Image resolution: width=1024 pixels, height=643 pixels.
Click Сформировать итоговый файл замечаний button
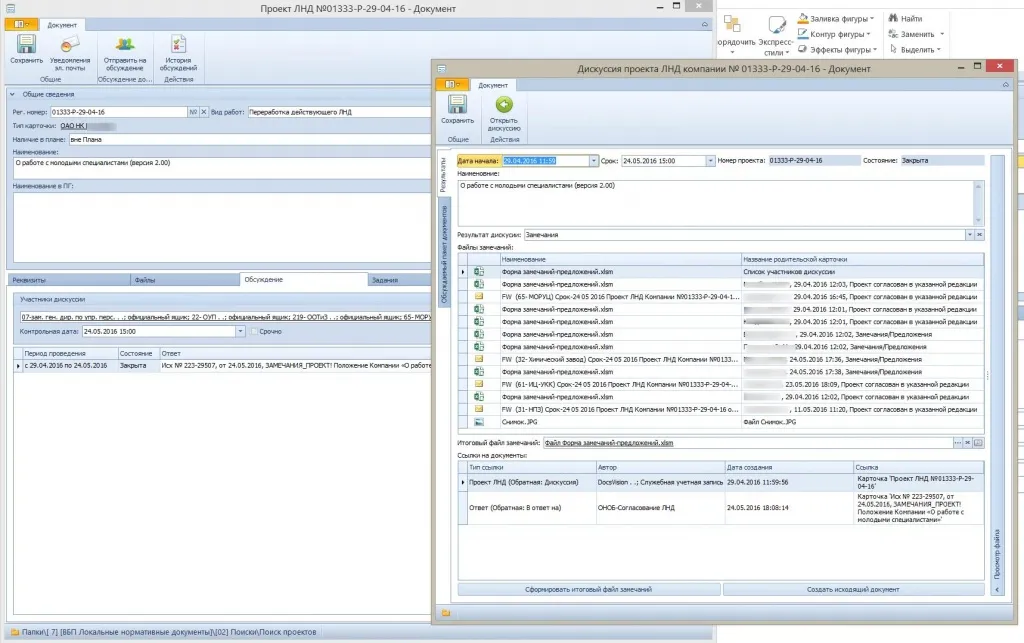click(x=589, y=590)
